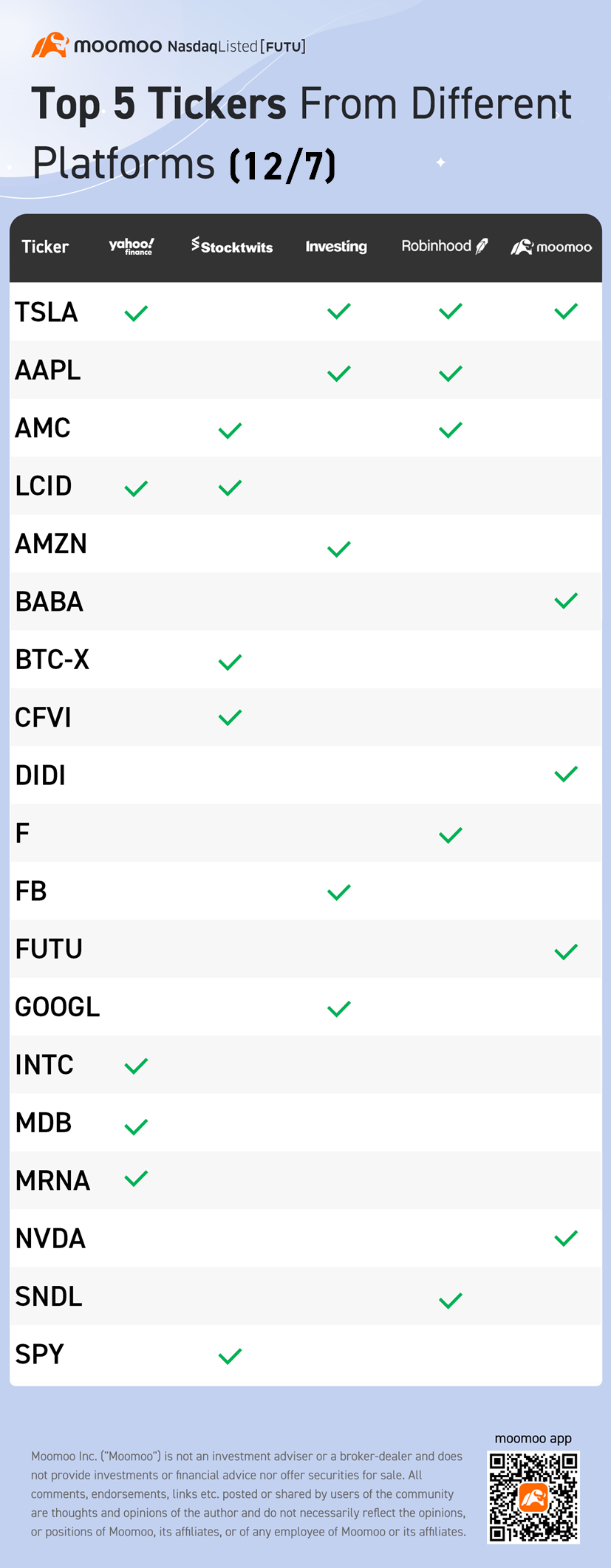Click the AMC checkmark under Stocktwits
This screenshot has width=611, height=1568.
pos(231,431)
